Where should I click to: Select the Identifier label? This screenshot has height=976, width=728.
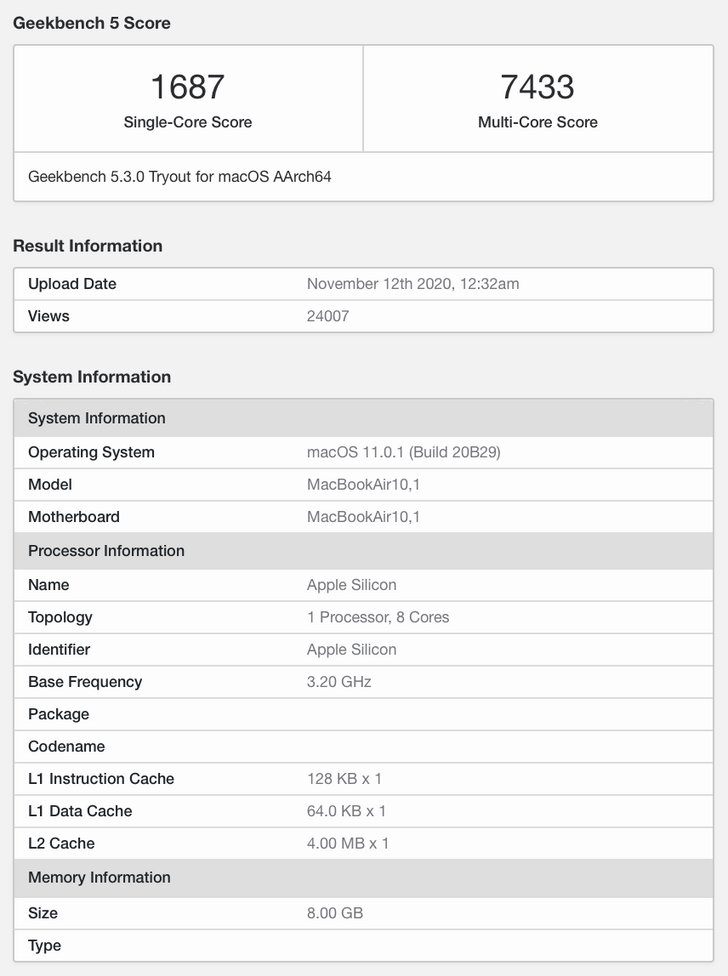pyautogui.click(x=59, y=650)
